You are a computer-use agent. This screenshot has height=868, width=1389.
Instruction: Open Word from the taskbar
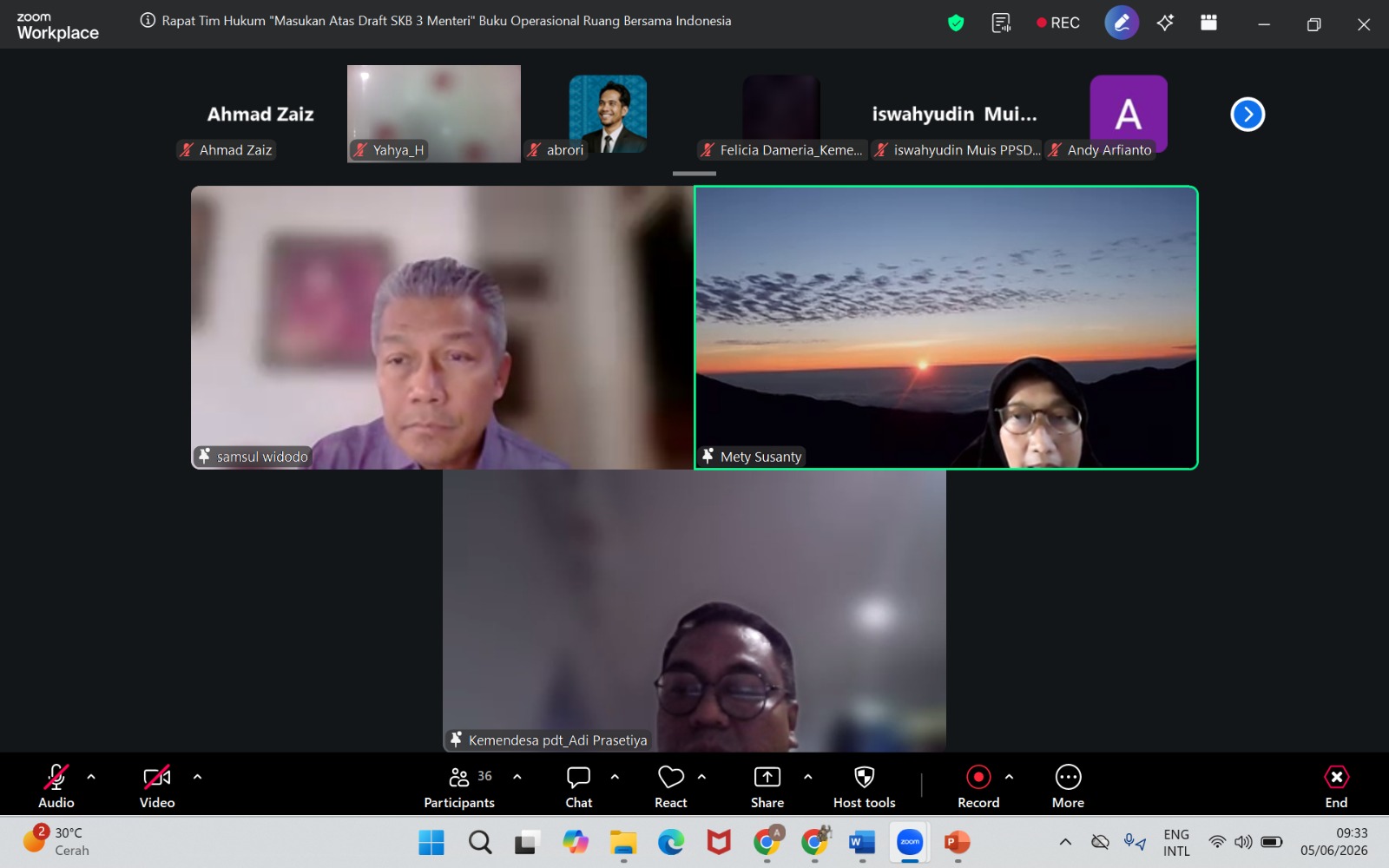862,842
